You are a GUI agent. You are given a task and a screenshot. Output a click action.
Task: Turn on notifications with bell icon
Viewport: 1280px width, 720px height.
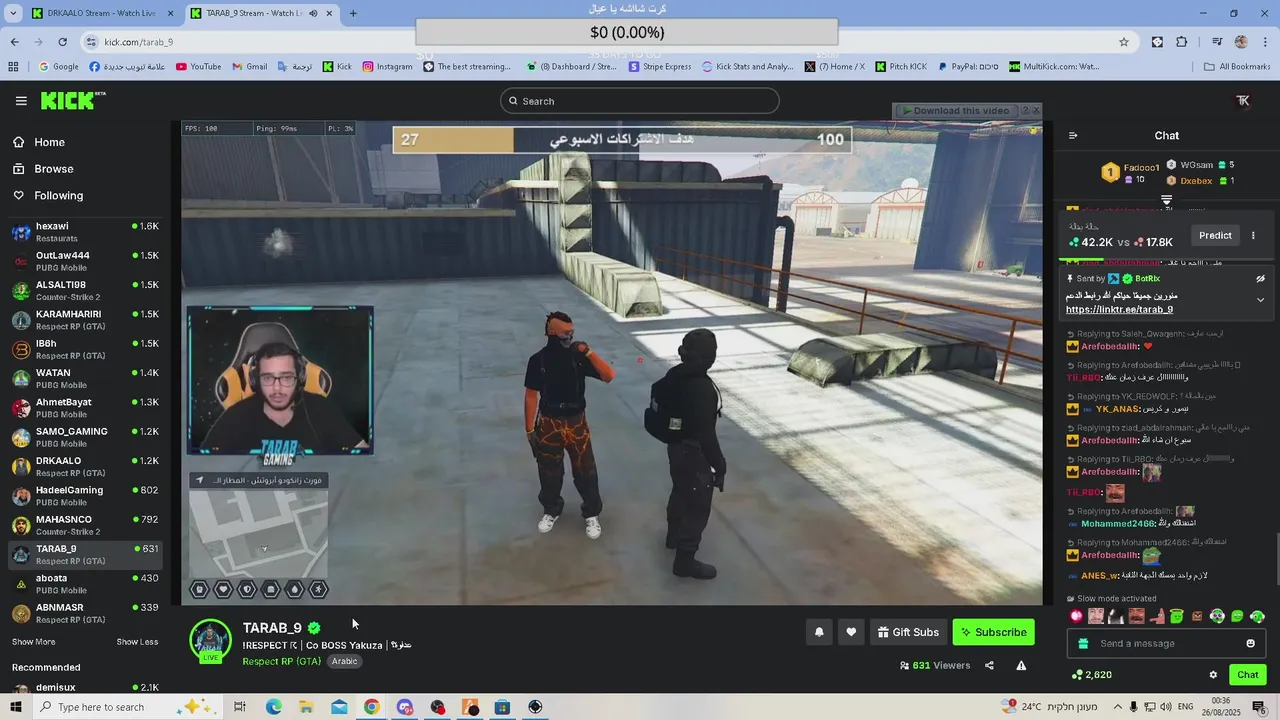[819, 632]
